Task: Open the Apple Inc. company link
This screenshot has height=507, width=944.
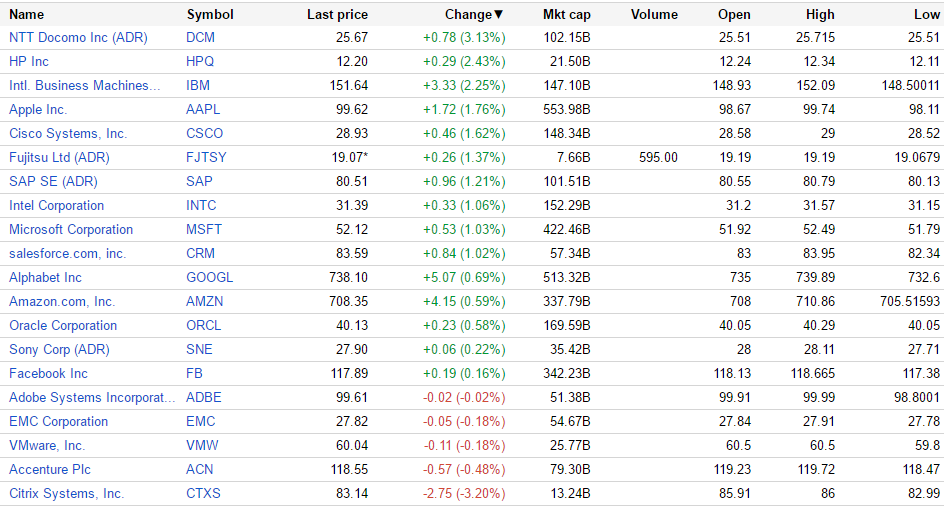Action: [38, 109]
